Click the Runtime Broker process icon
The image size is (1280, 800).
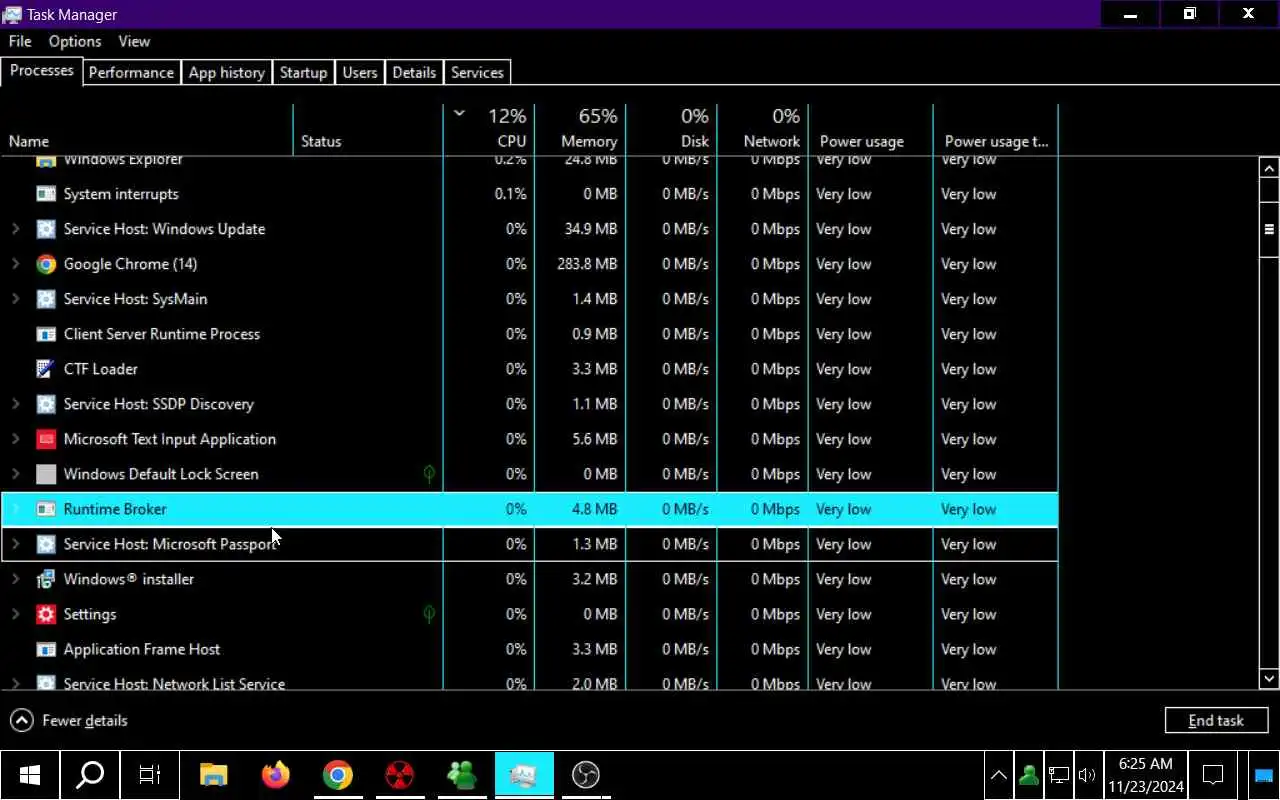[x=46, y=509]
